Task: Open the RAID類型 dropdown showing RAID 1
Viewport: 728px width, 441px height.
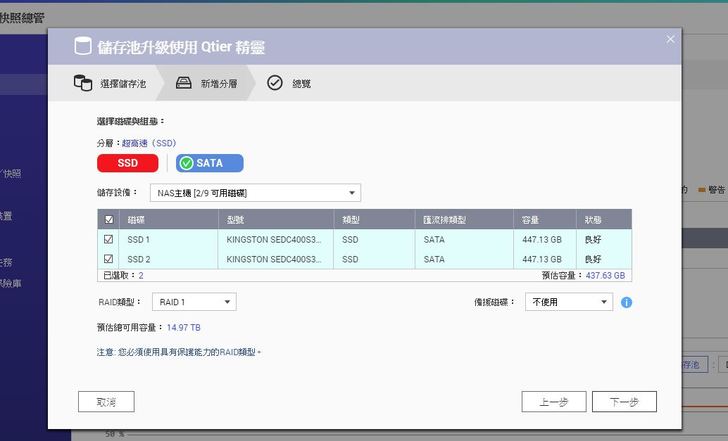Action: pos(194,301)
